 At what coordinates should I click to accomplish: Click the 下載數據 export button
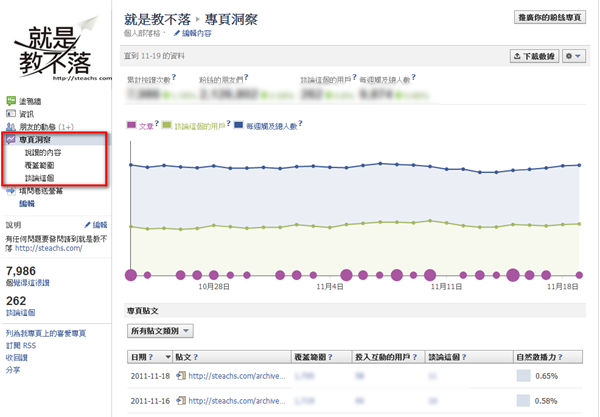pos(533,56)
